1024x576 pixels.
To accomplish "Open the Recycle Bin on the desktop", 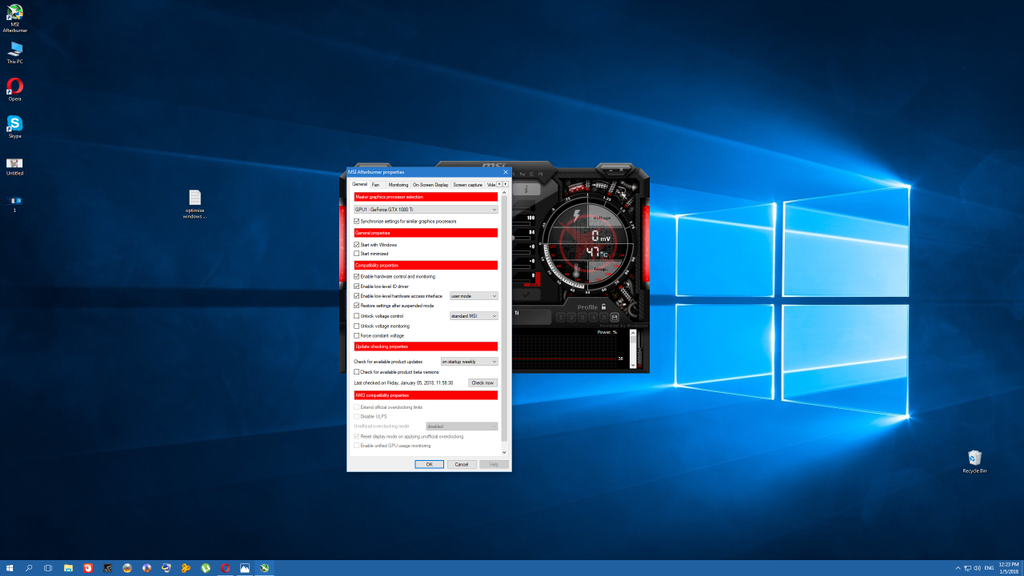I will click(x=974, y=459).
